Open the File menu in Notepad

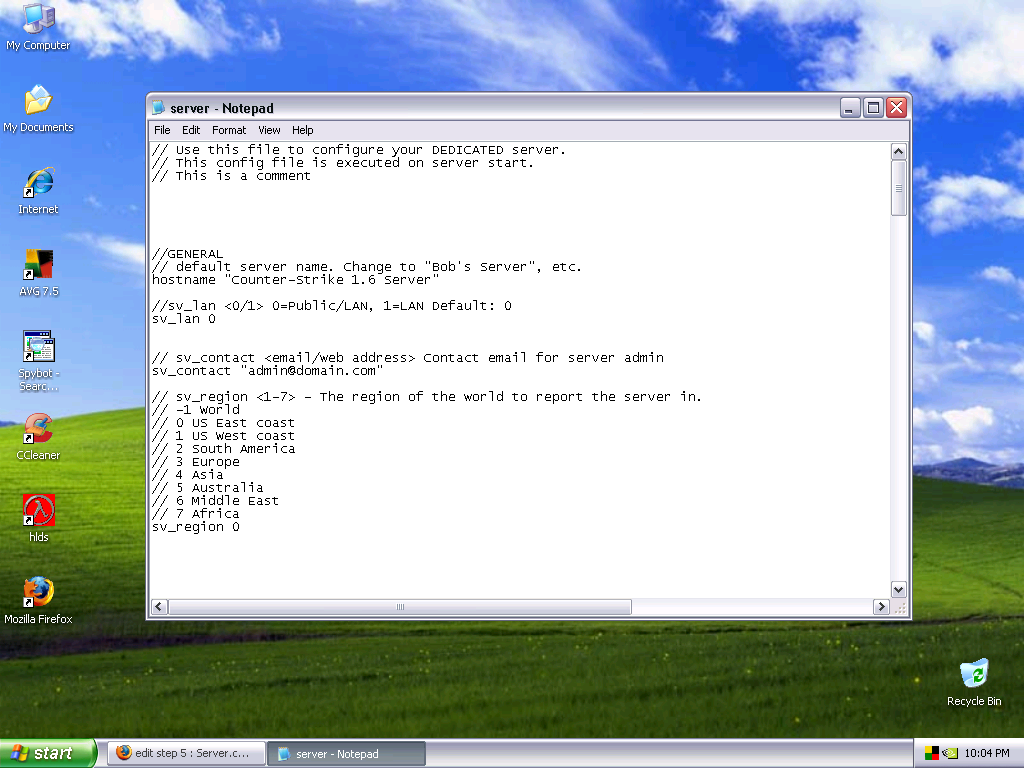162,130
